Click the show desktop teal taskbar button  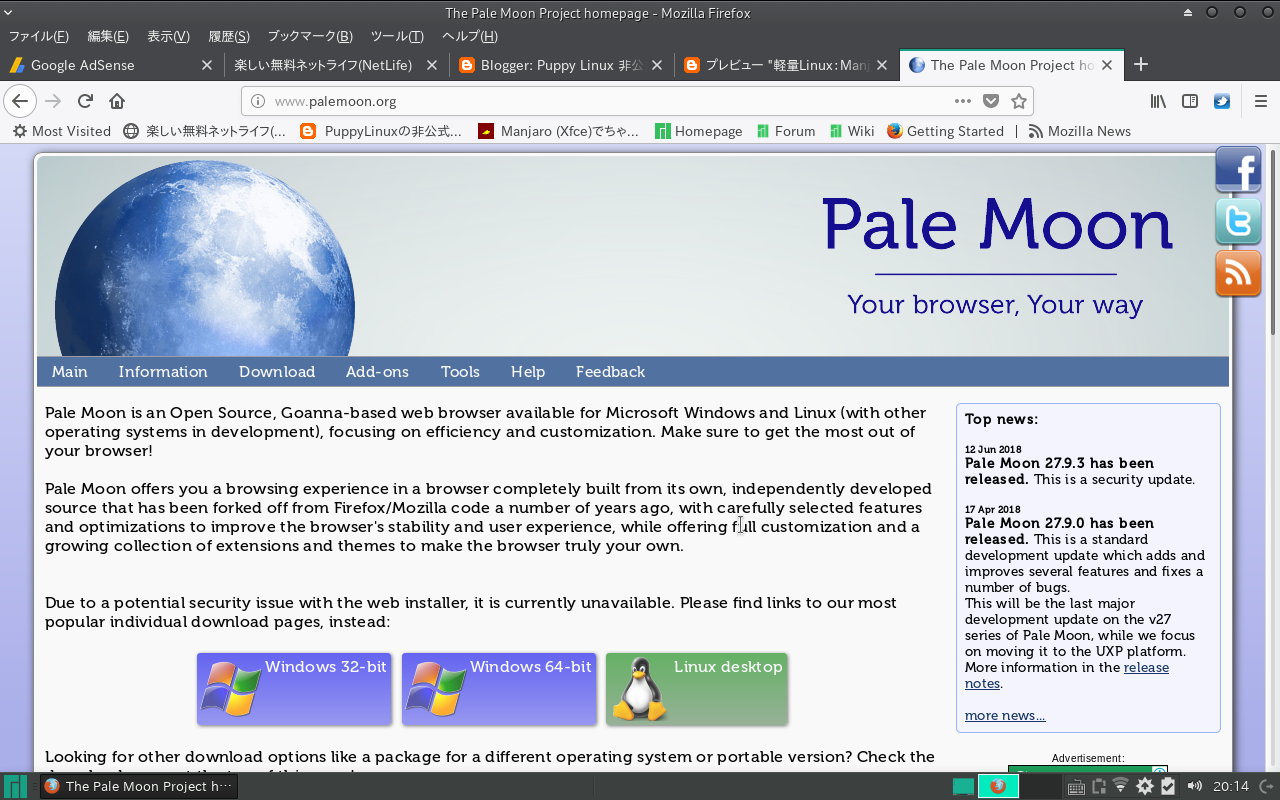(963, 787)
